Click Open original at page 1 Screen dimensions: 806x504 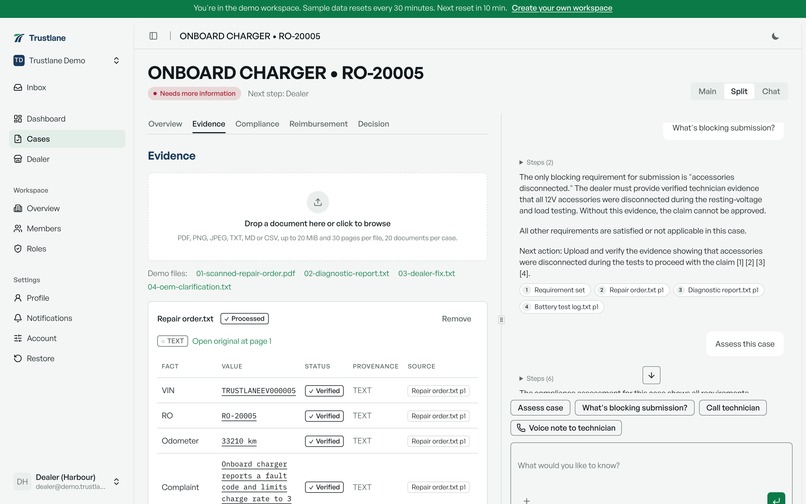(x=232, y=341)
